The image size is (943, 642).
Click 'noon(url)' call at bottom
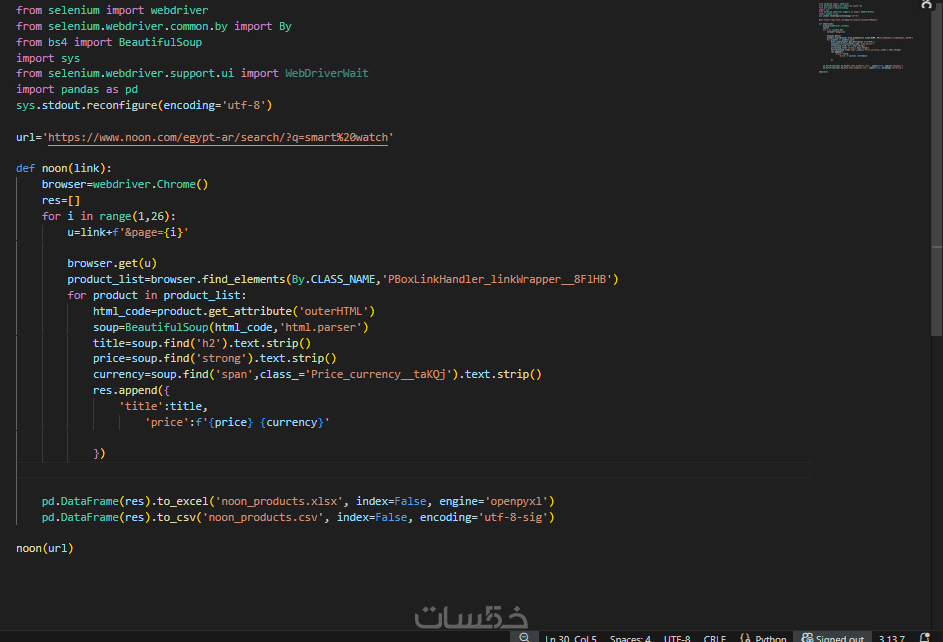[x=45, y=548]
